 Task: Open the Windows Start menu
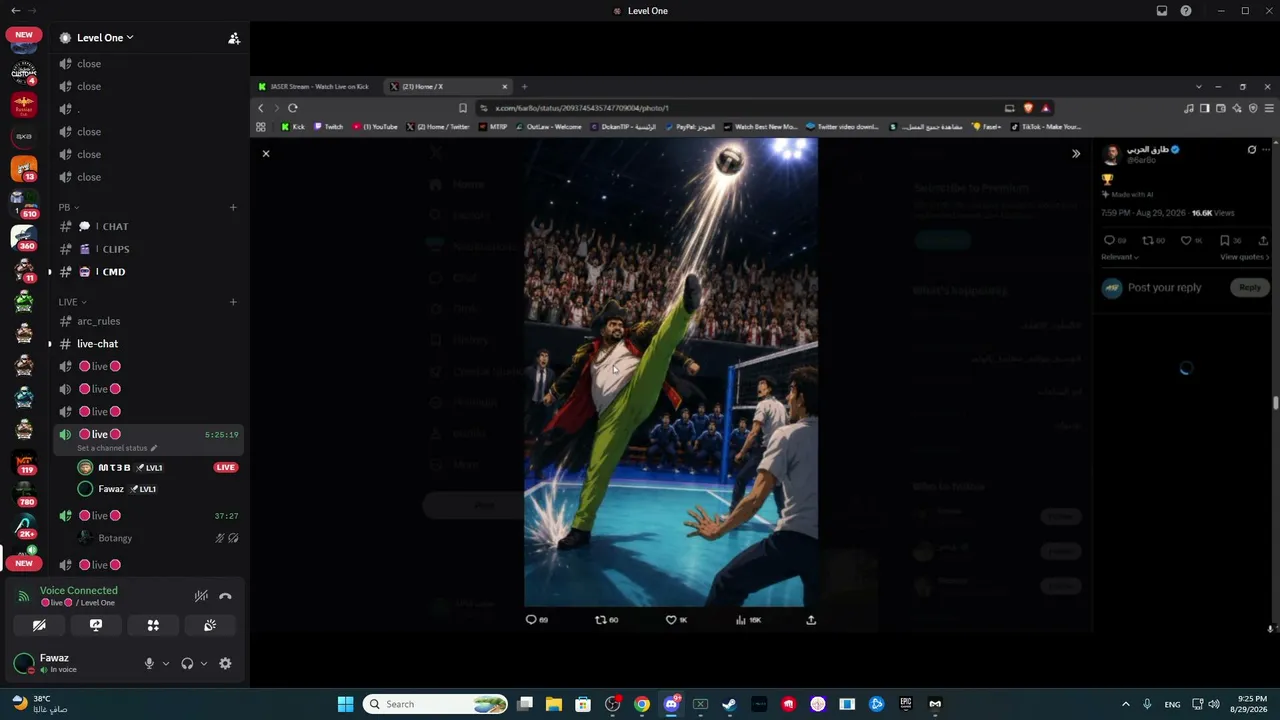click(x=345, y=704)
